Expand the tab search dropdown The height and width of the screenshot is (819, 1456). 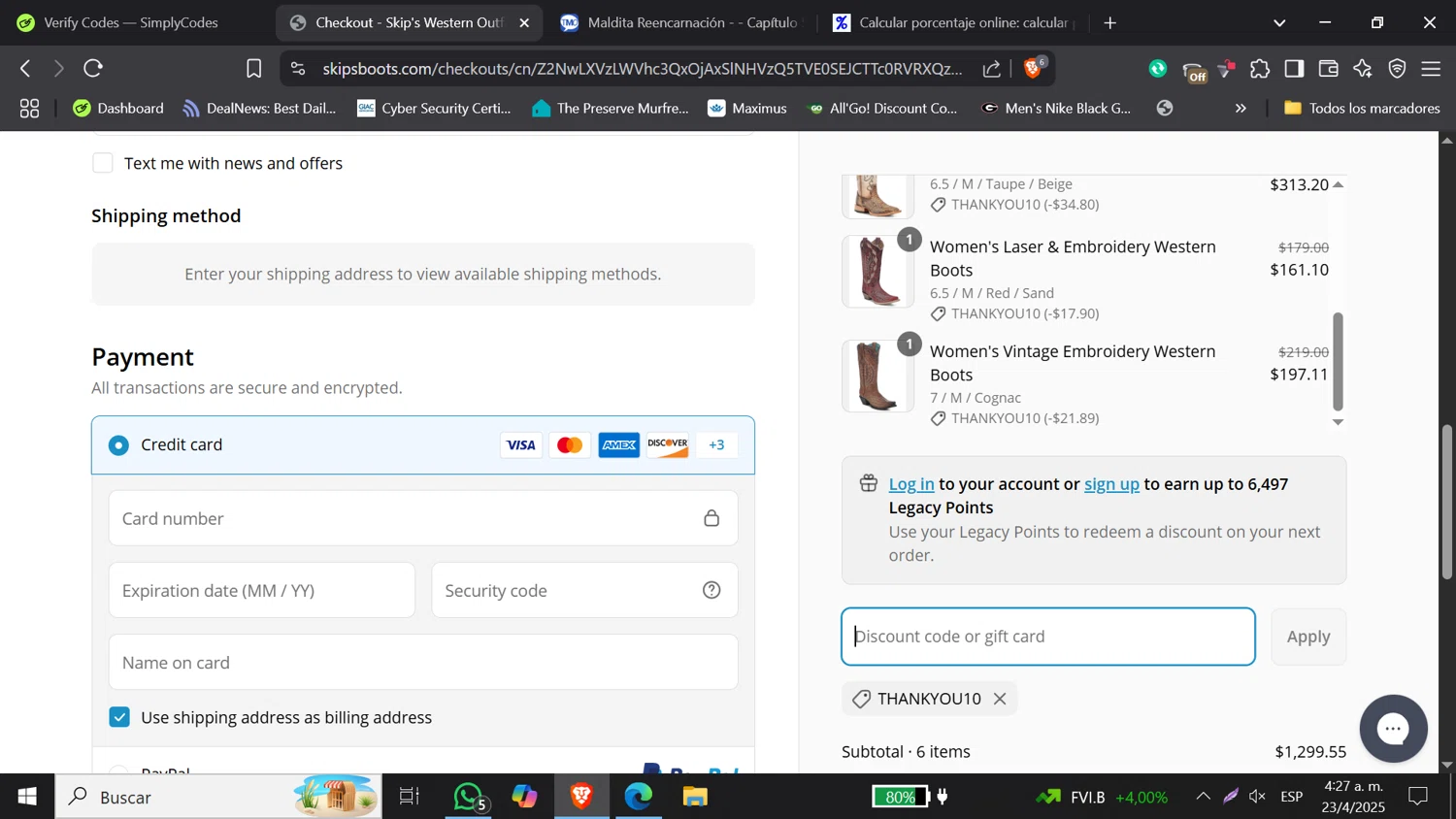coord(1279,22)
